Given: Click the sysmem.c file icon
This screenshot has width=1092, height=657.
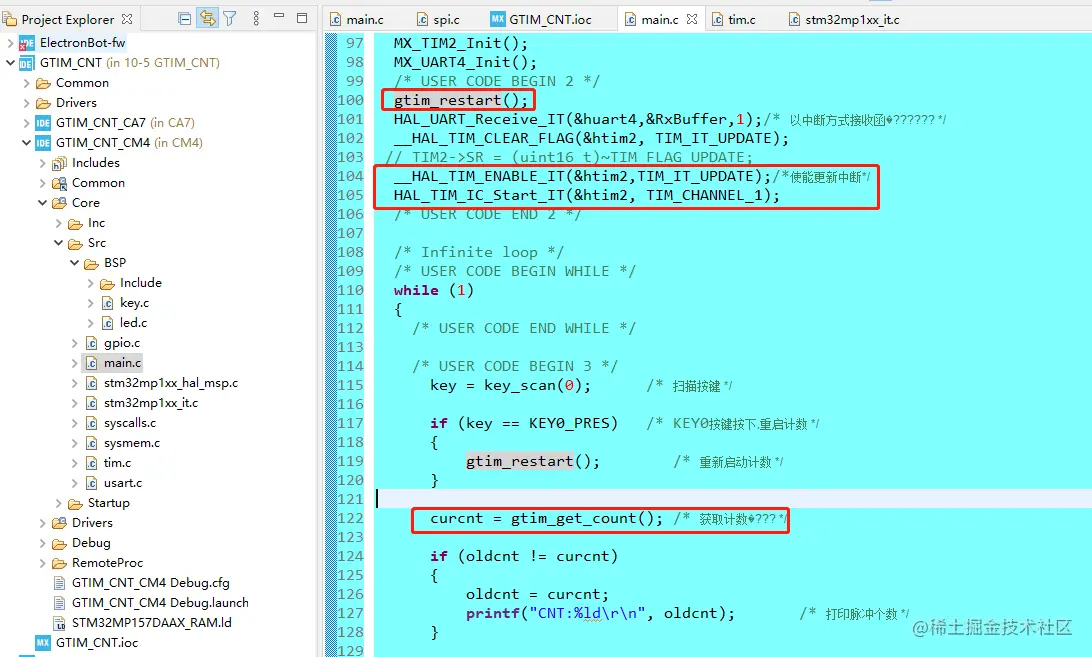Looking at the screenshot, I should 91,443.
